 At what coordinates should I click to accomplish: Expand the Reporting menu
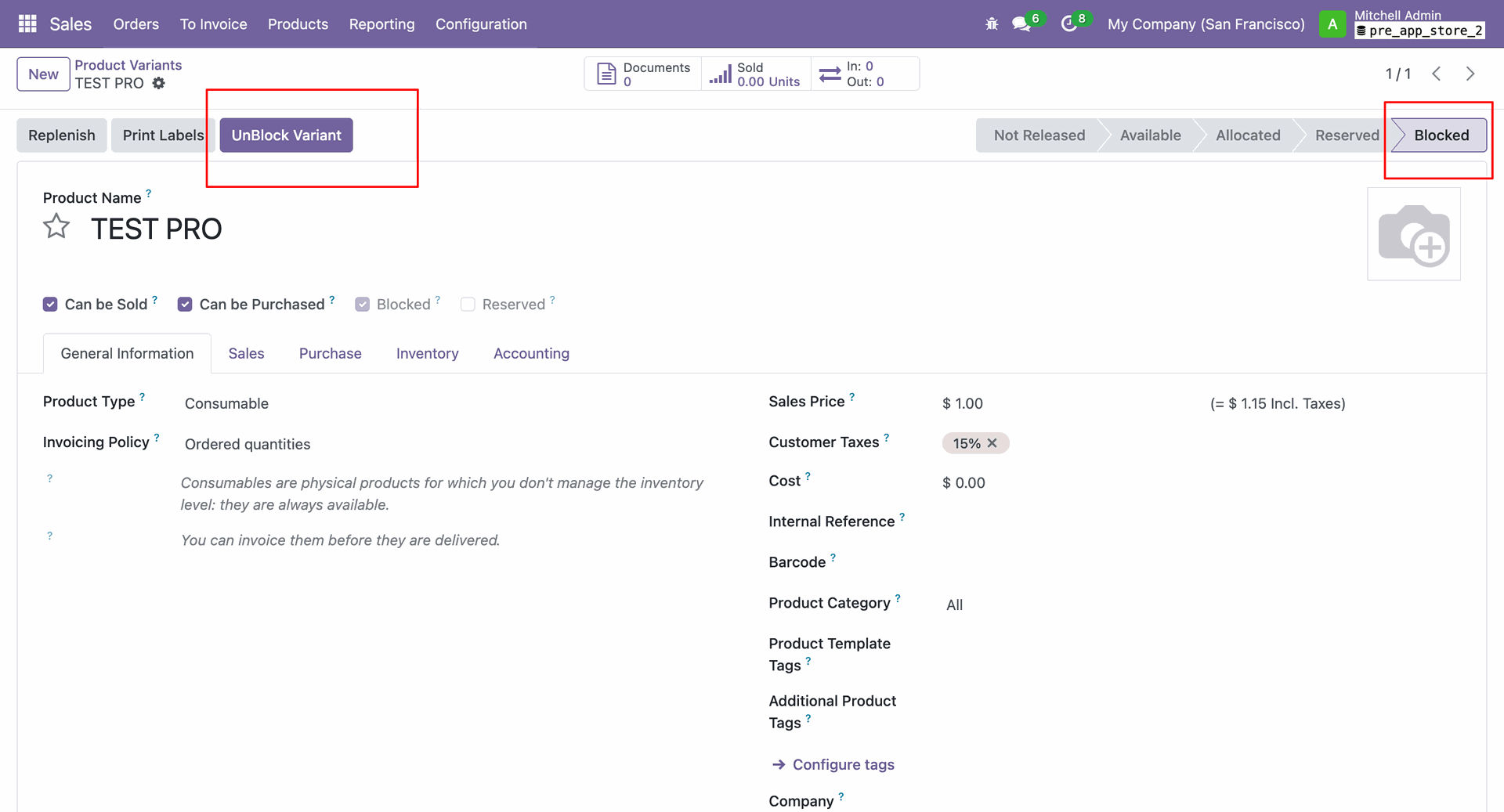point(381,24)
